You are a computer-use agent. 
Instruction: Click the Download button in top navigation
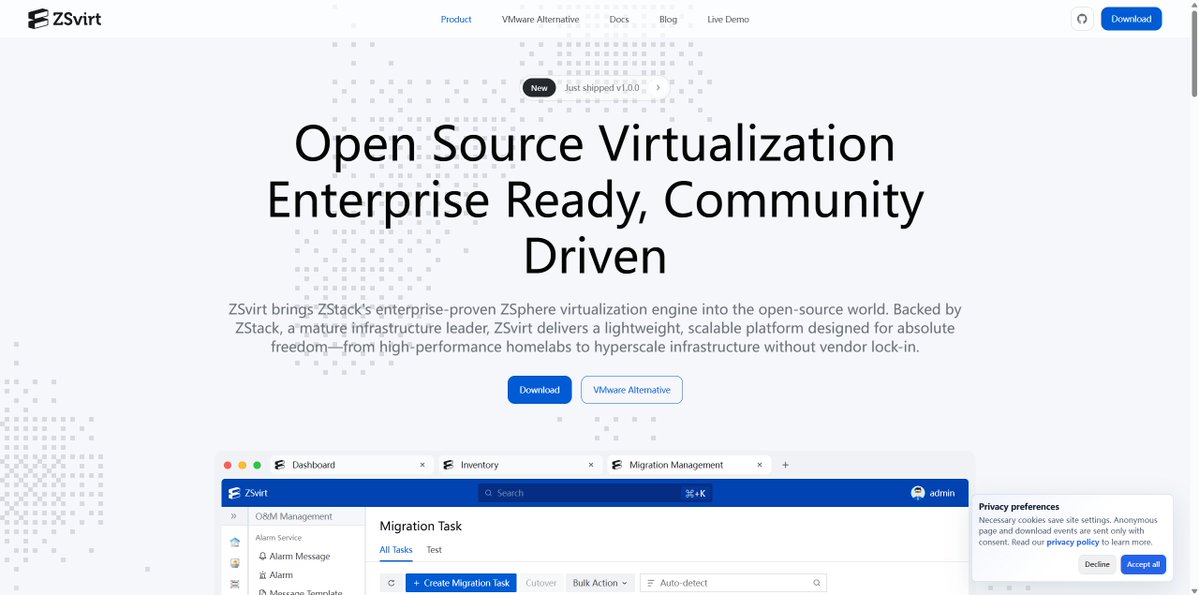(x=1131, y=19)
